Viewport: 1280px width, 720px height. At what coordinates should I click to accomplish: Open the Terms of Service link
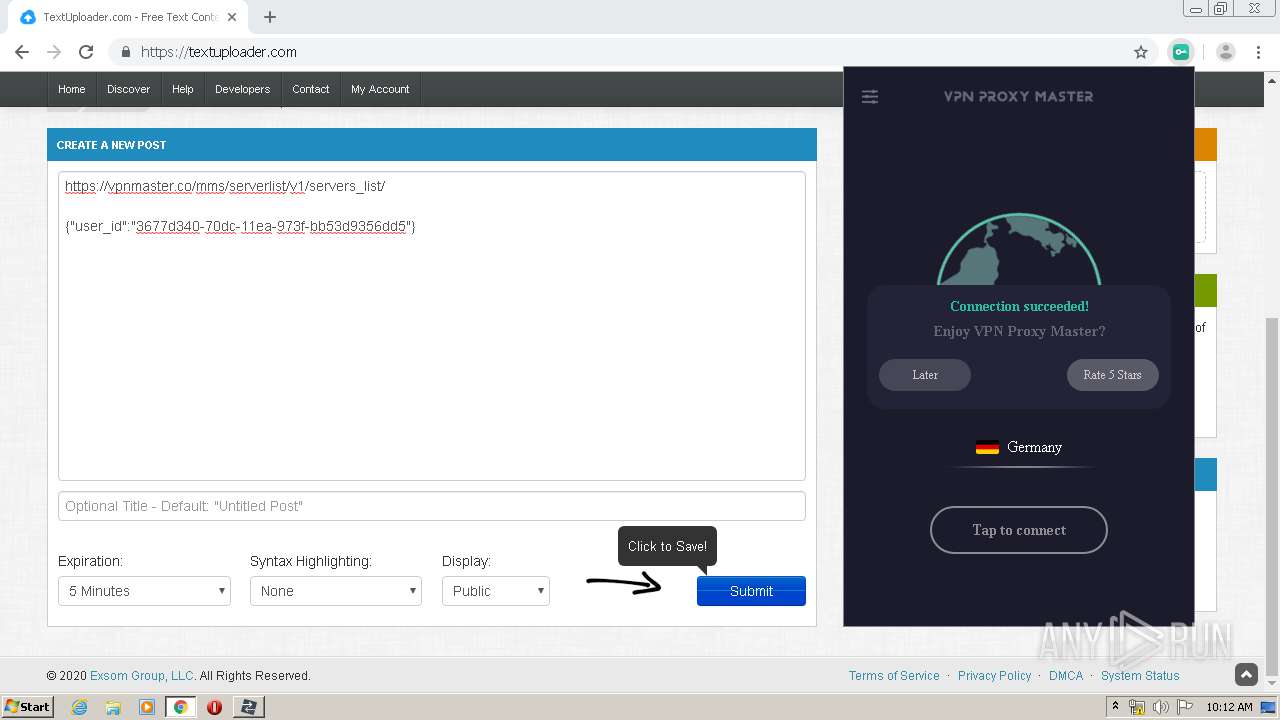click(x=894, y=676)
